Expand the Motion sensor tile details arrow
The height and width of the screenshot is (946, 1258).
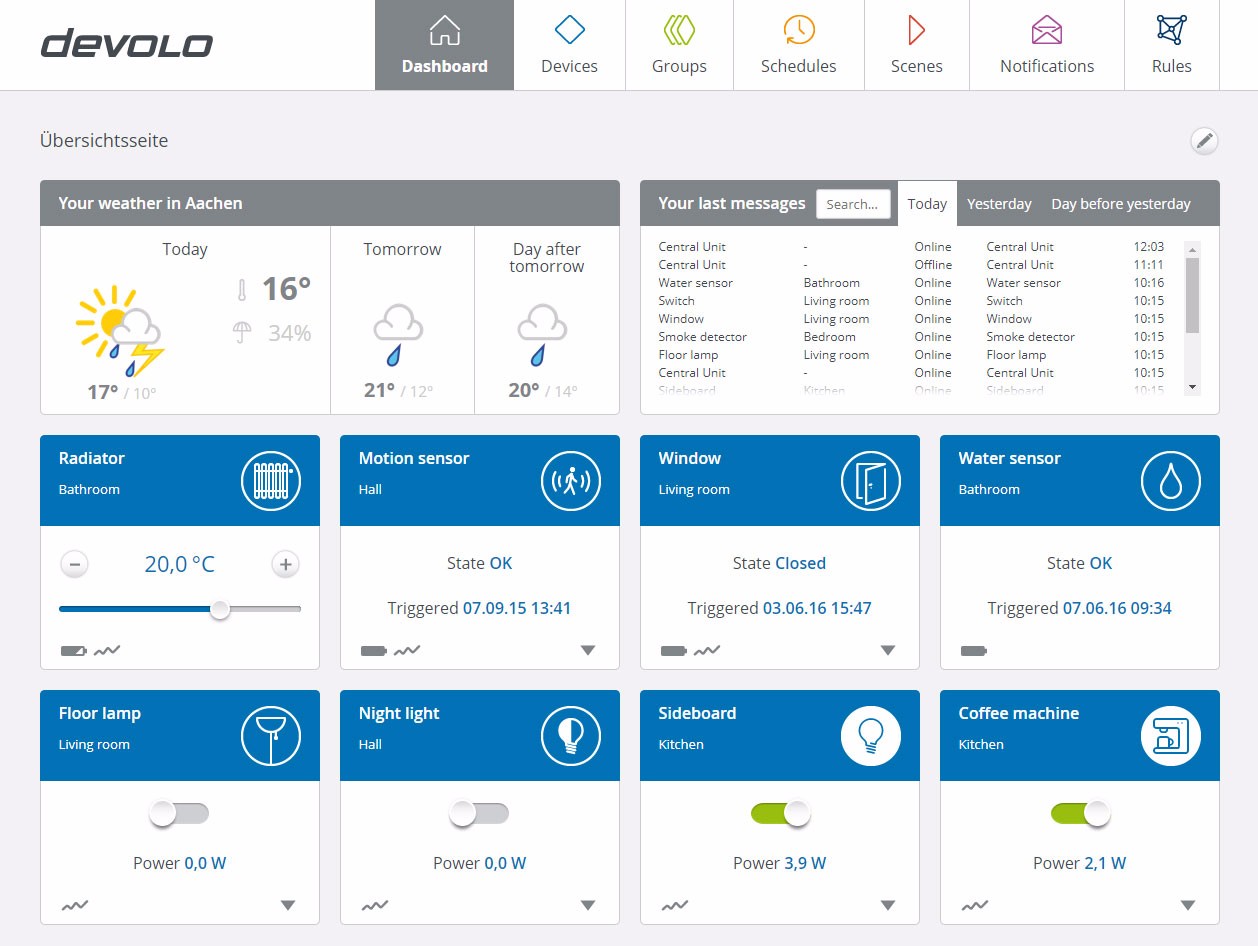(x=588, y=651)
